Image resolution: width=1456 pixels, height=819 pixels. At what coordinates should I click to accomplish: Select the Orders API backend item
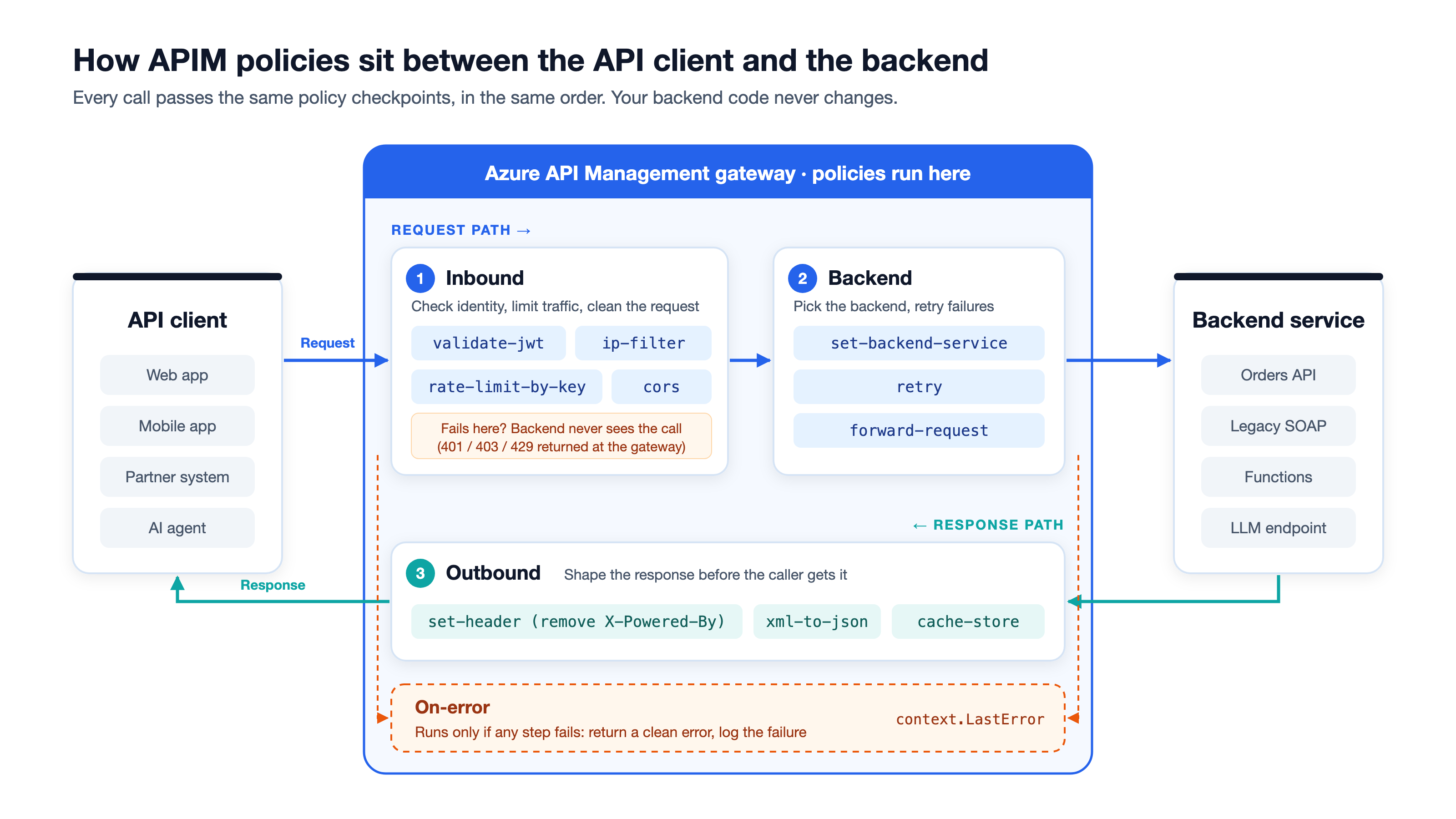click(1278, 375)
